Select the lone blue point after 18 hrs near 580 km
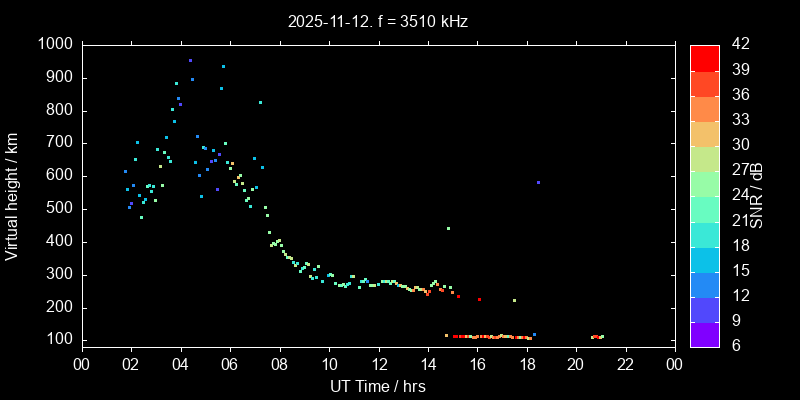800x400 pixels. (538, 182)
